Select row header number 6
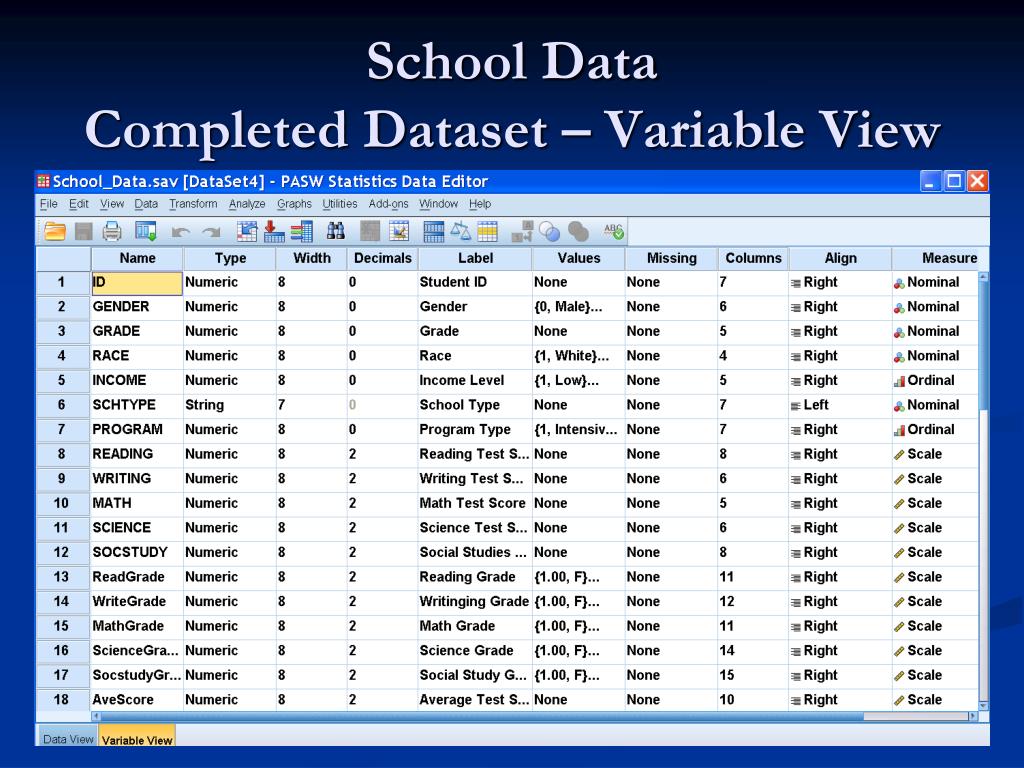 click(63, 405)
